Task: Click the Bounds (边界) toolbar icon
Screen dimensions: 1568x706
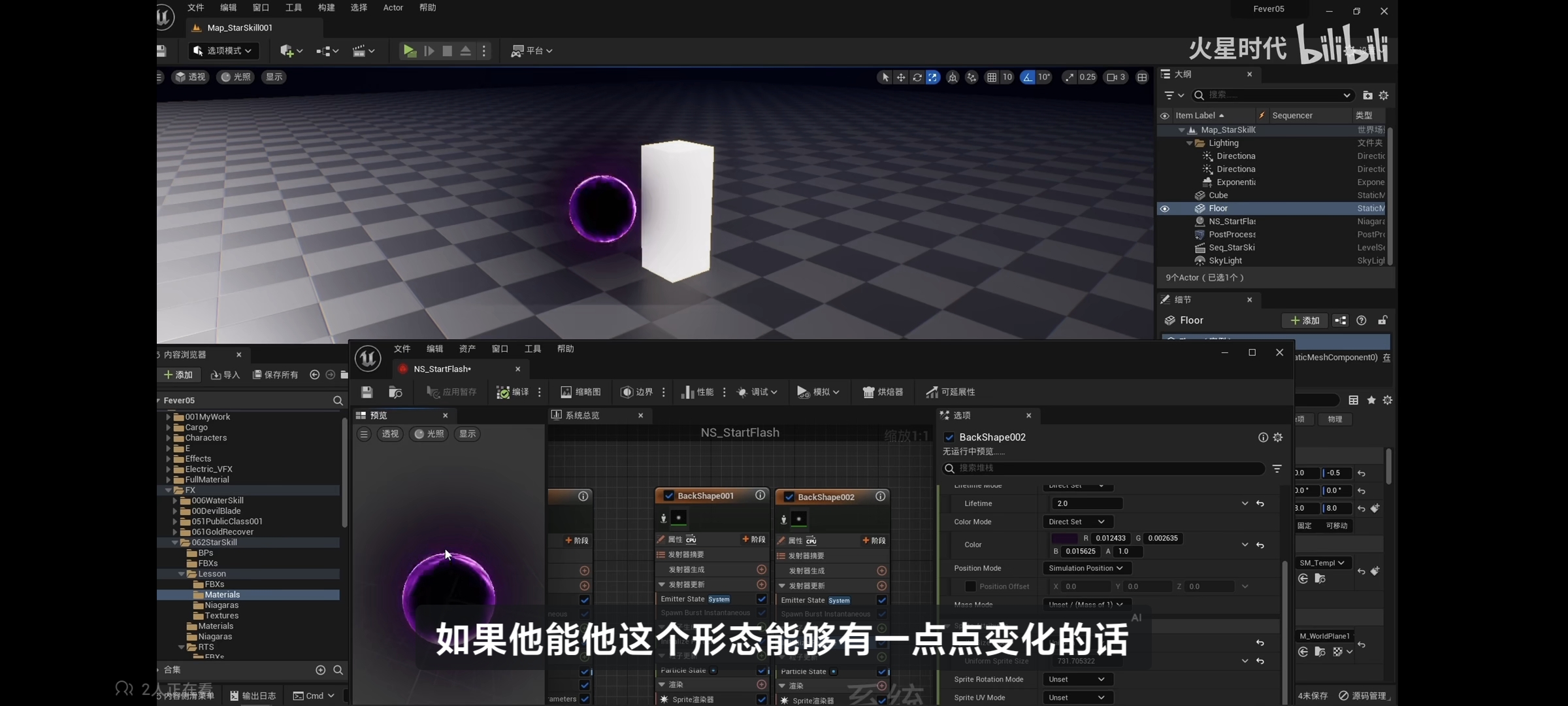Action: [627, 392]
